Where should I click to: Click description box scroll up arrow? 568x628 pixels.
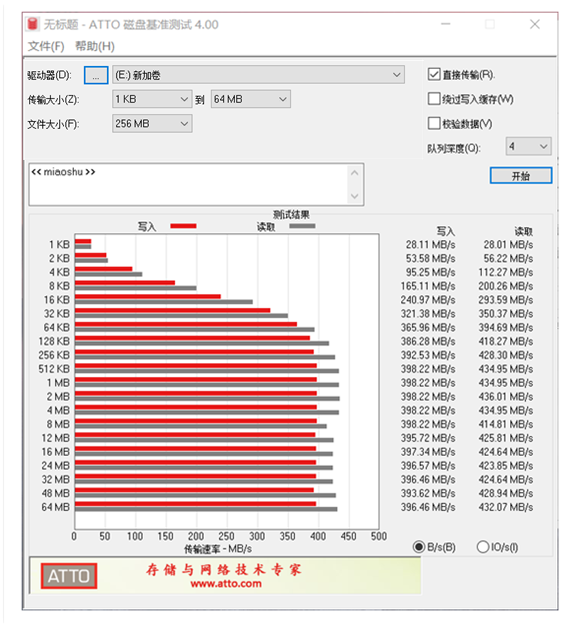(354, 173)
